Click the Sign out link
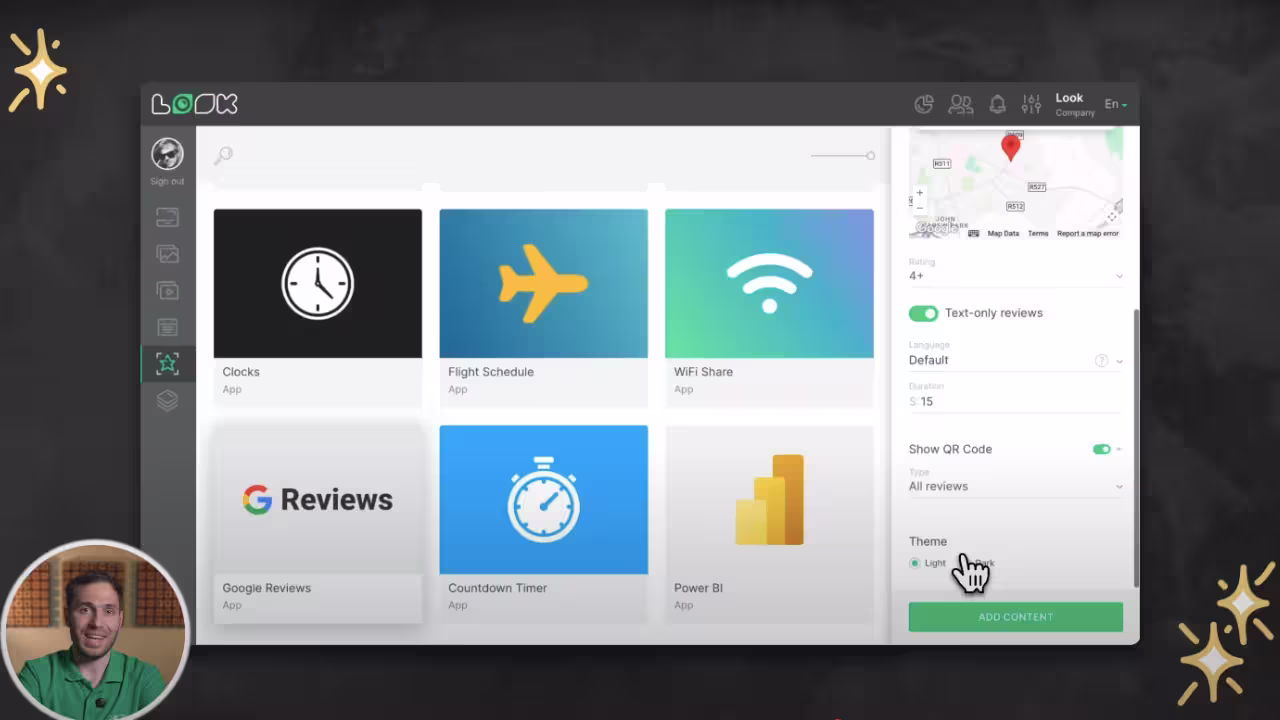This screenshot has height=720, width=1280. (167, 182)
